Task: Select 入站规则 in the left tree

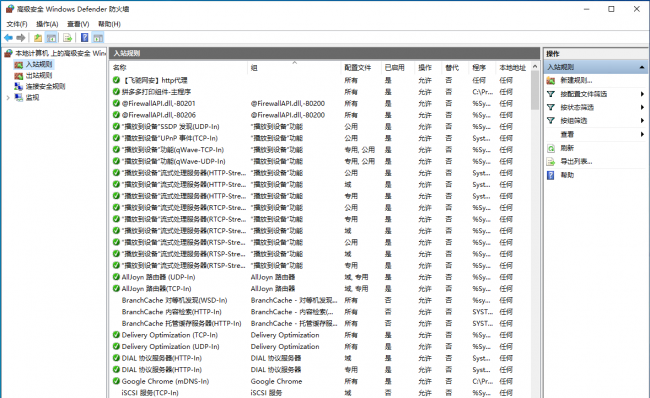Action: click(39, 64)
